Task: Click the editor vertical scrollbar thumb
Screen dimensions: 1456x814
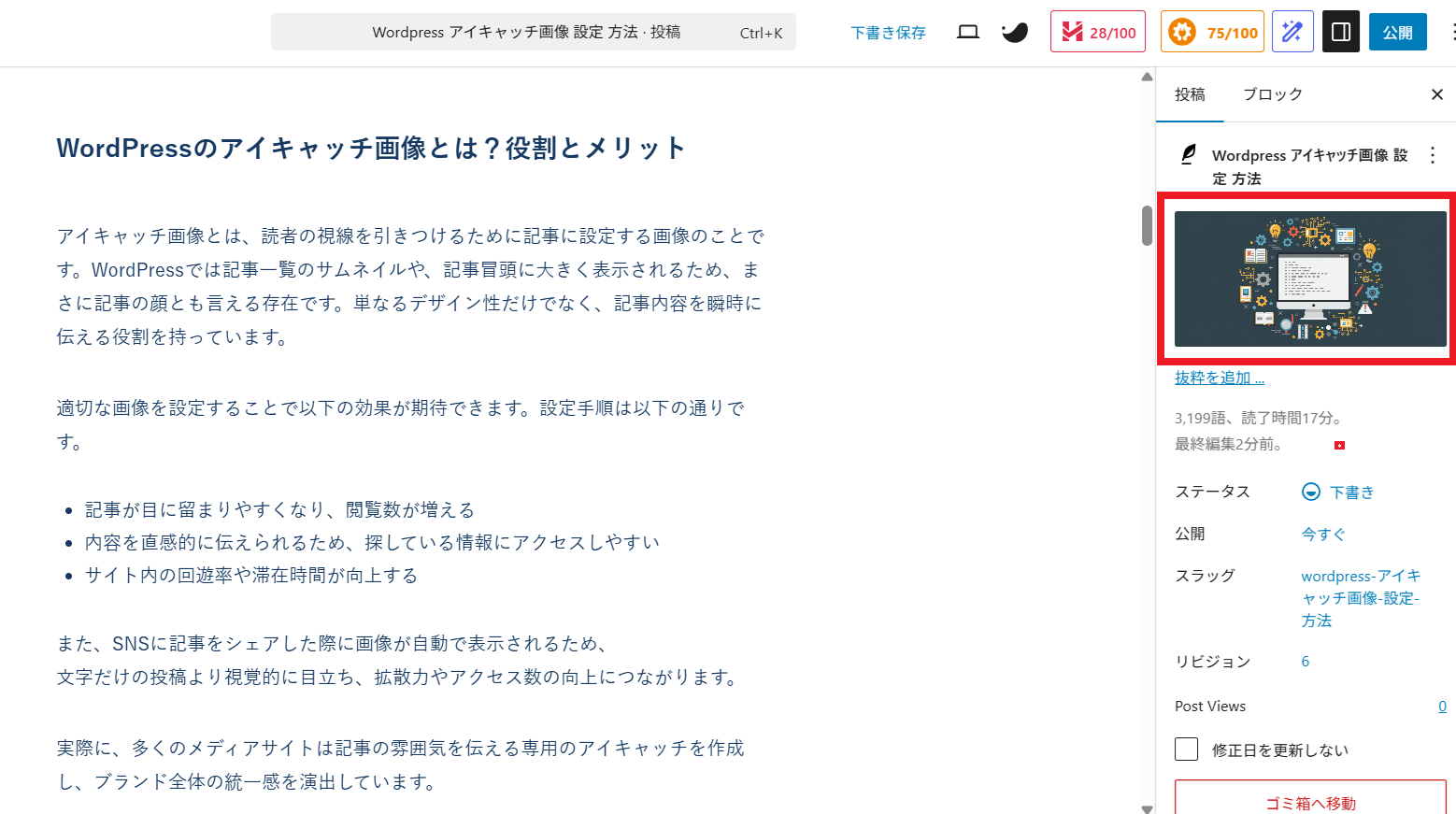Action: [x=1147, y=225]
